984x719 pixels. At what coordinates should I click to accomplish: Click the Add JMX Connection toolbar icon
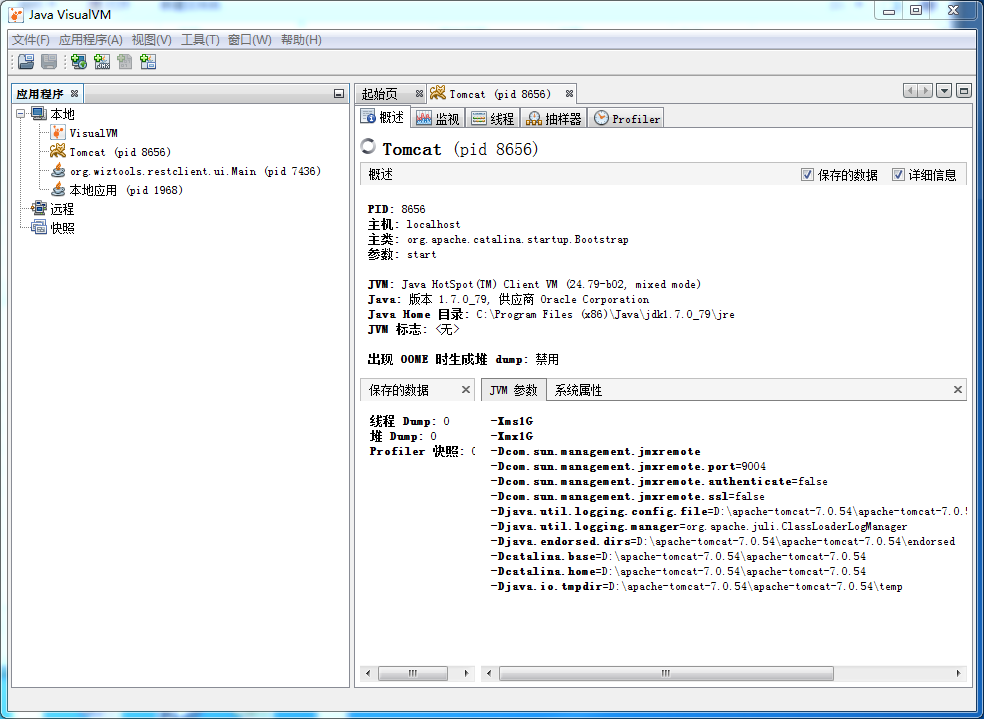pyautogui.click(x=102, y=61)
